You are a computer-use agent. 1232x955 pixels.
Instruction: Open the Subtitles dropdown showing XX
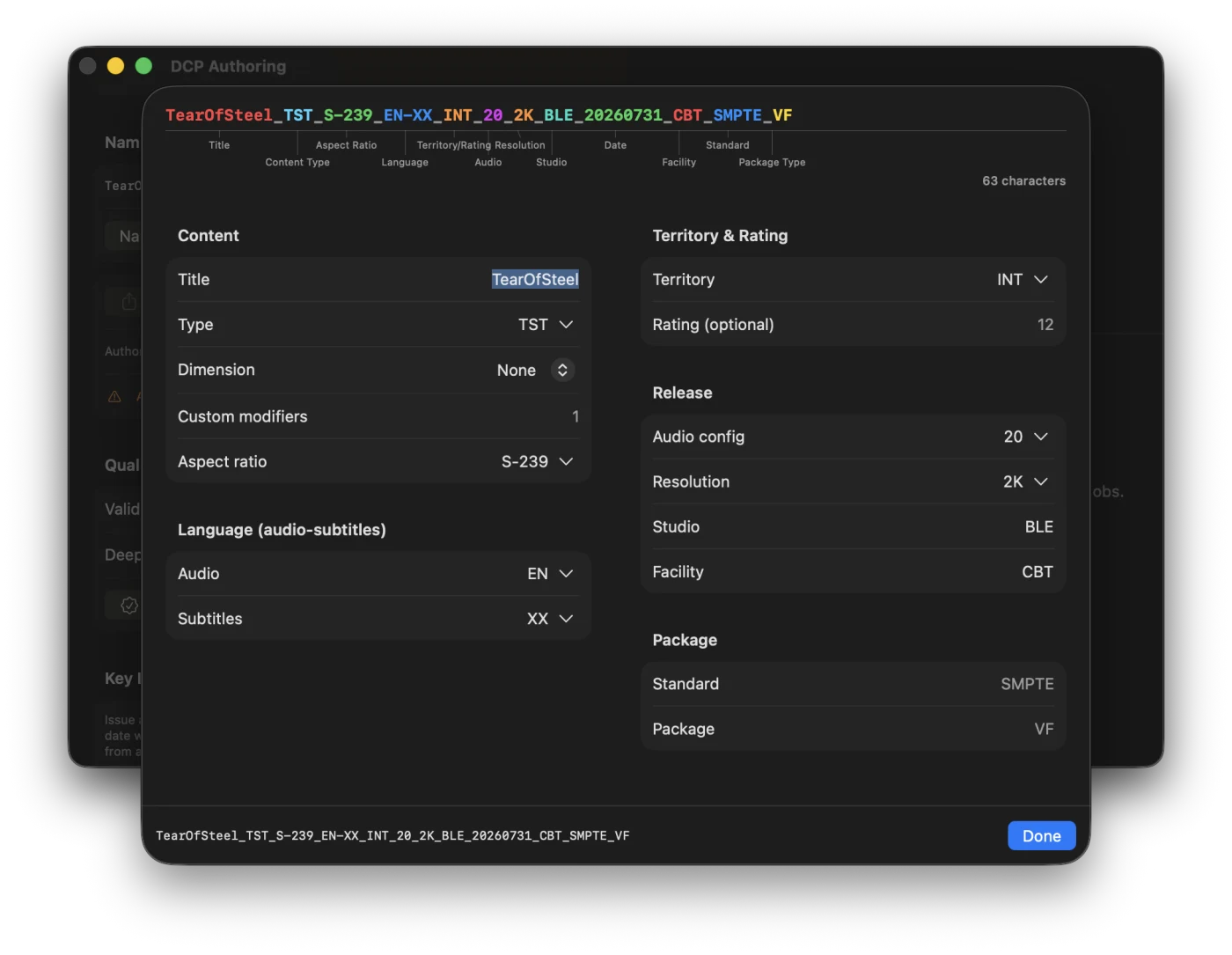[x=550, y=619]
